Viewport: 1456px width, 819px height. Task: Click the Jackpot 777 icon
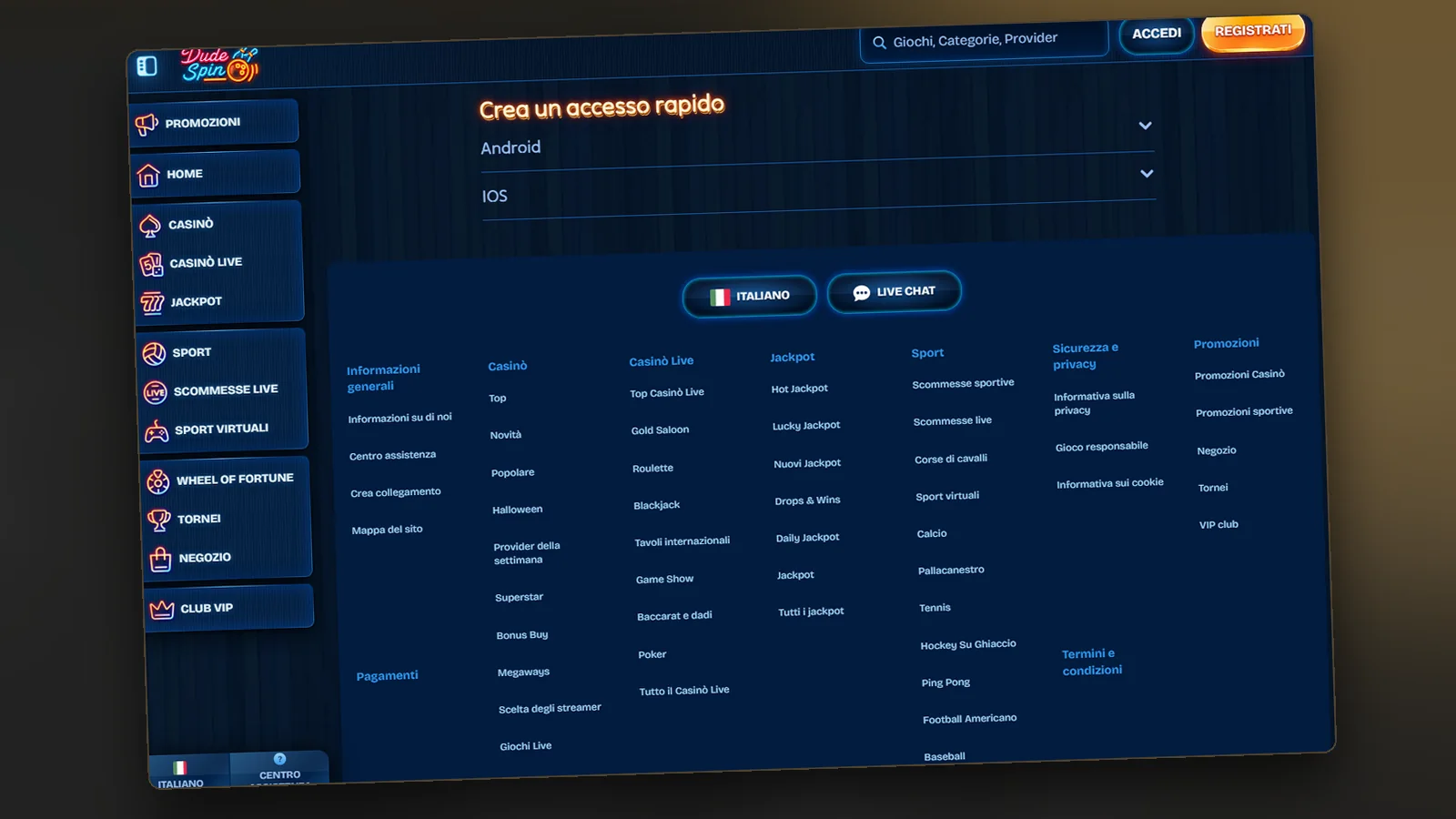pyautogui.click(x=152, y=303)
